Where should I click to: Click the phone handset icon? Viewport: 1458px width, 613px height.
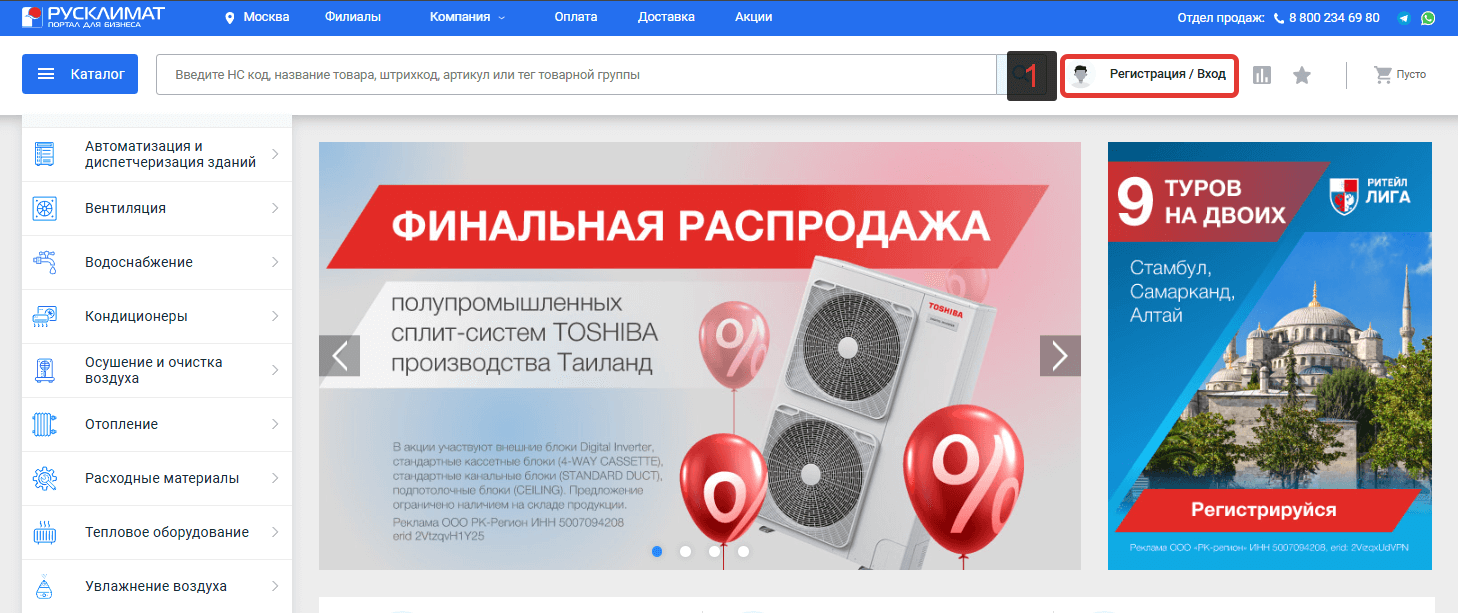click(1278, 18)
